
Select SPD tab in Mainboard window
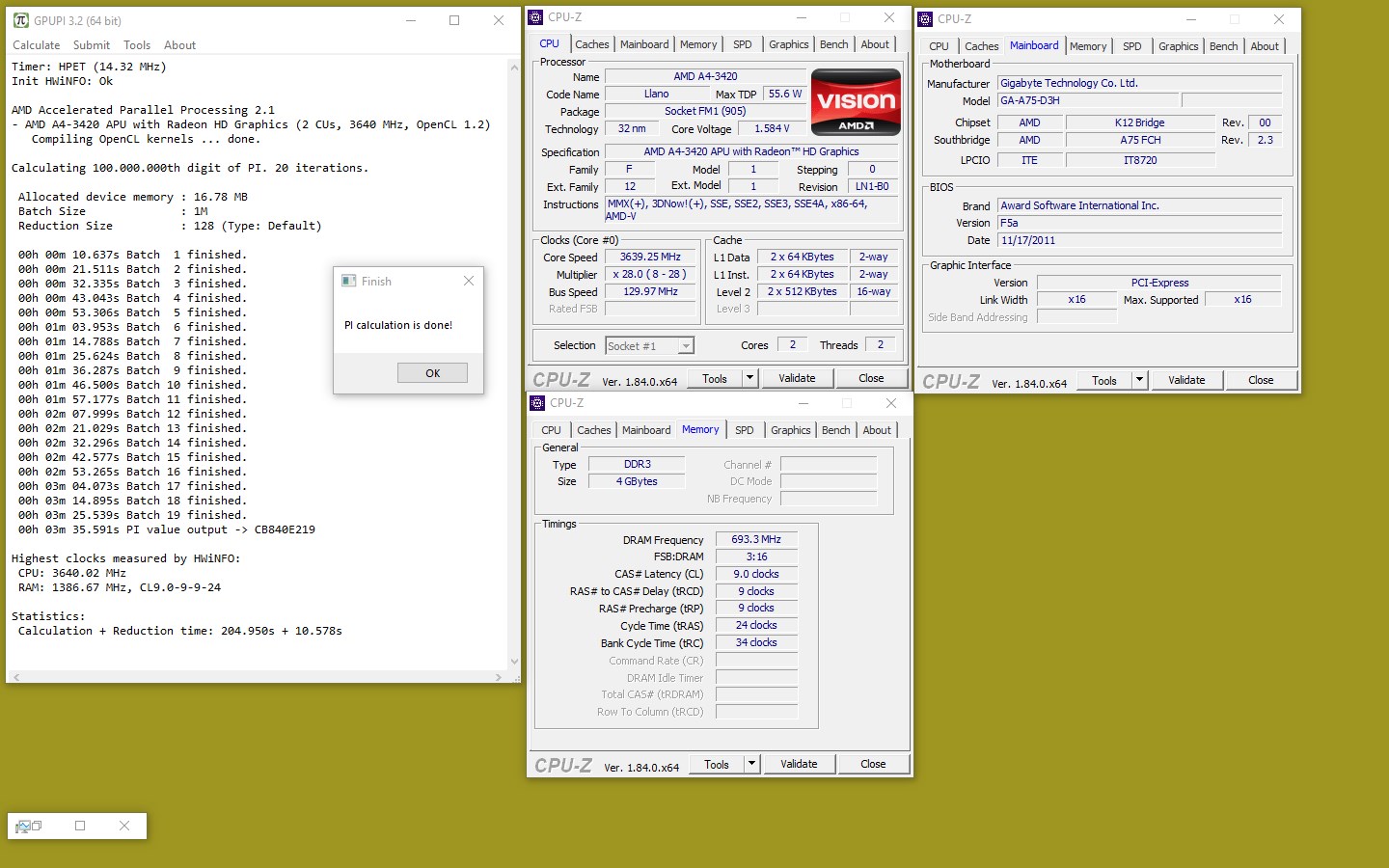tap(1132, 46)
